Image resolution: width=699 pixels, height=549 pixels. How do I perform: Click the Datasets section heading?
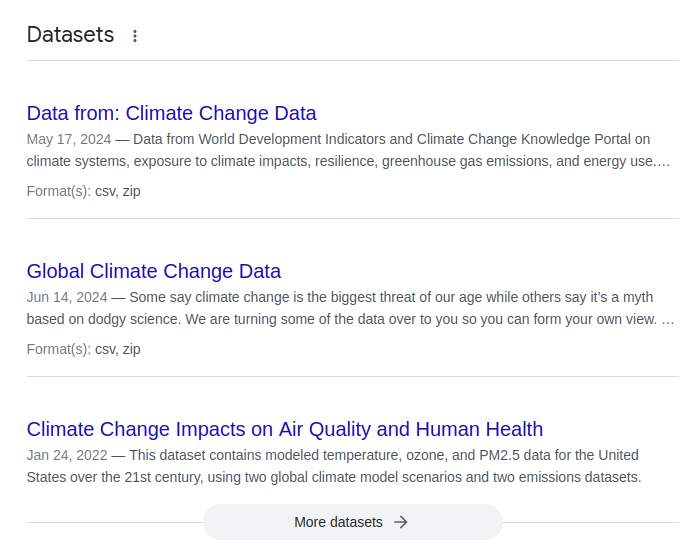coord(70,35)
